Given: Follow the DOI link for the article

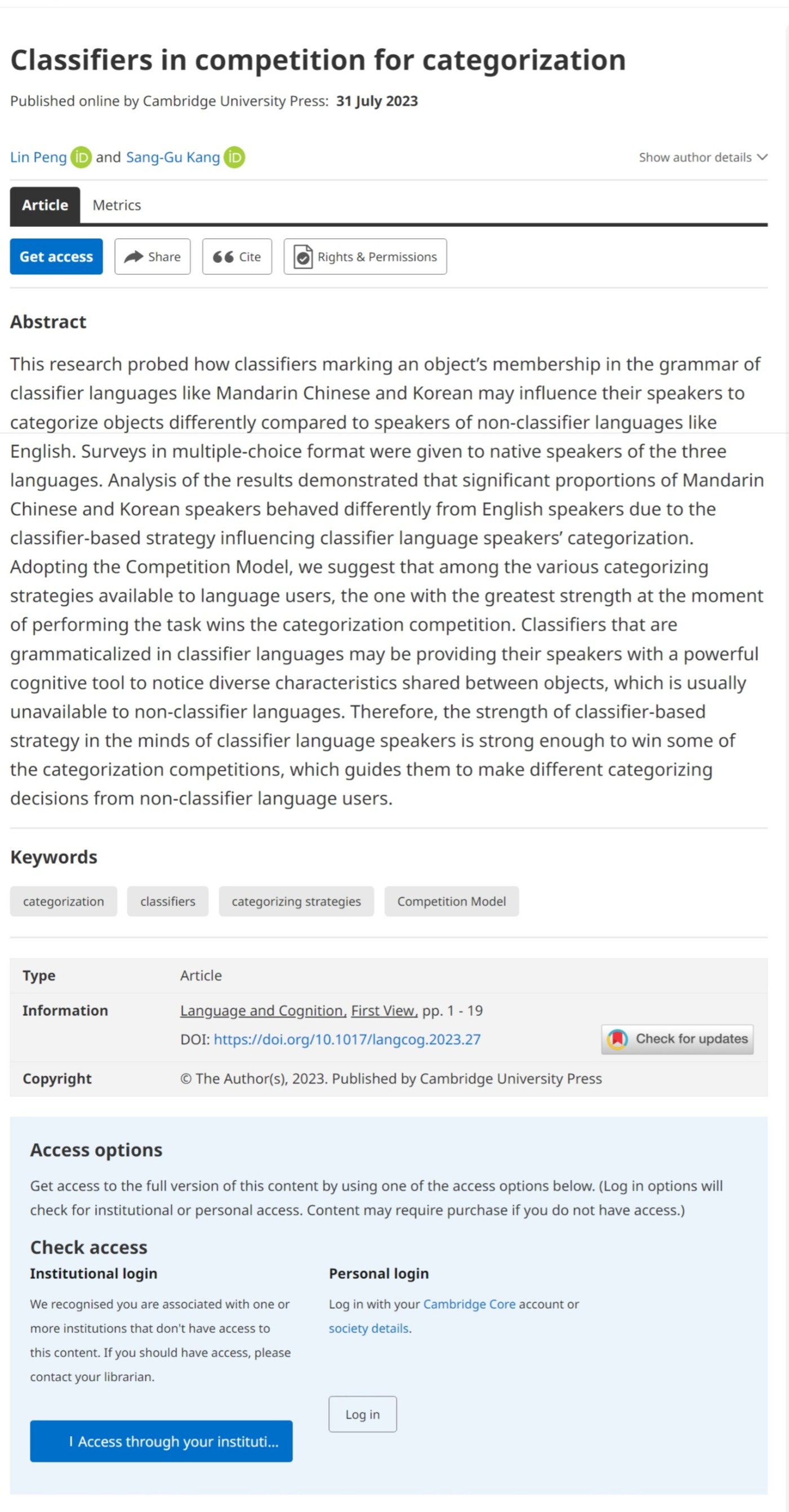Looking at the screenshot, I should [x=347, y=1040].
